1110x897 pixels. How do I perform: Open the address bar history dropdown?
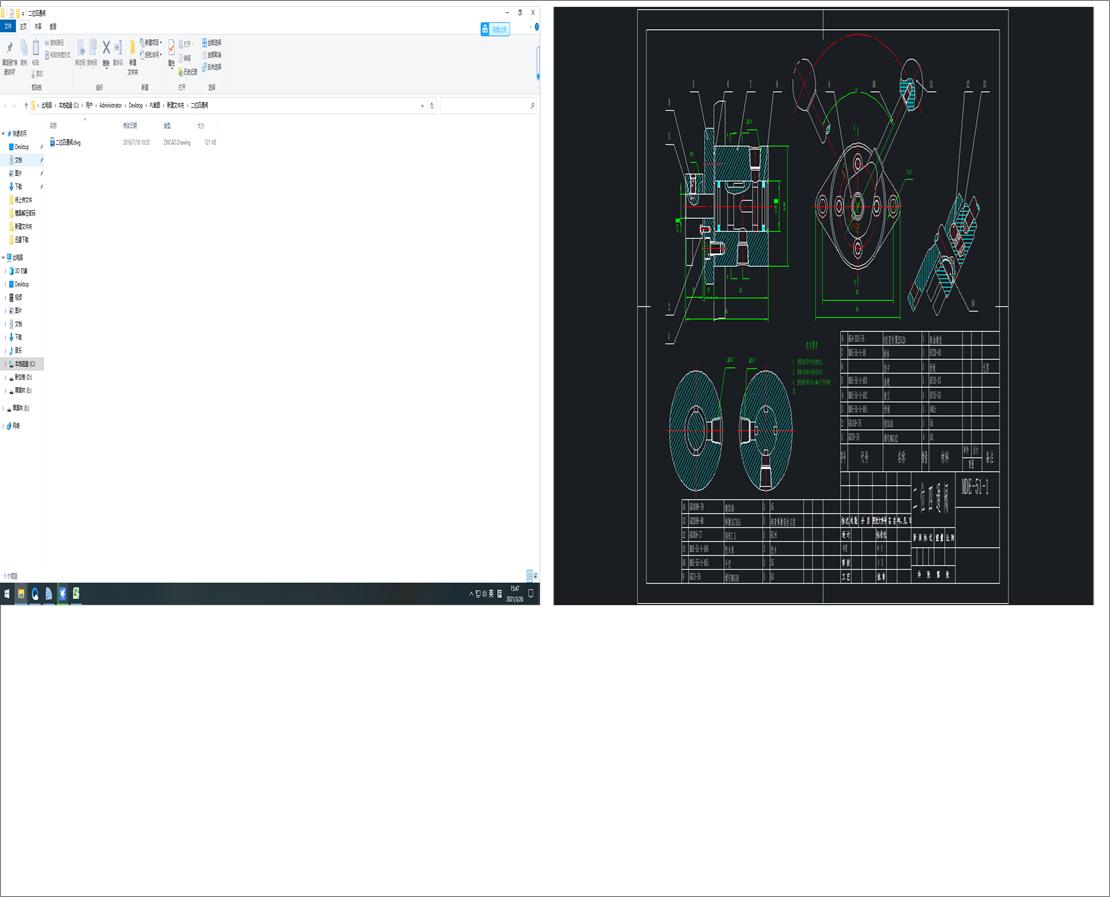[x=423, y=105]
